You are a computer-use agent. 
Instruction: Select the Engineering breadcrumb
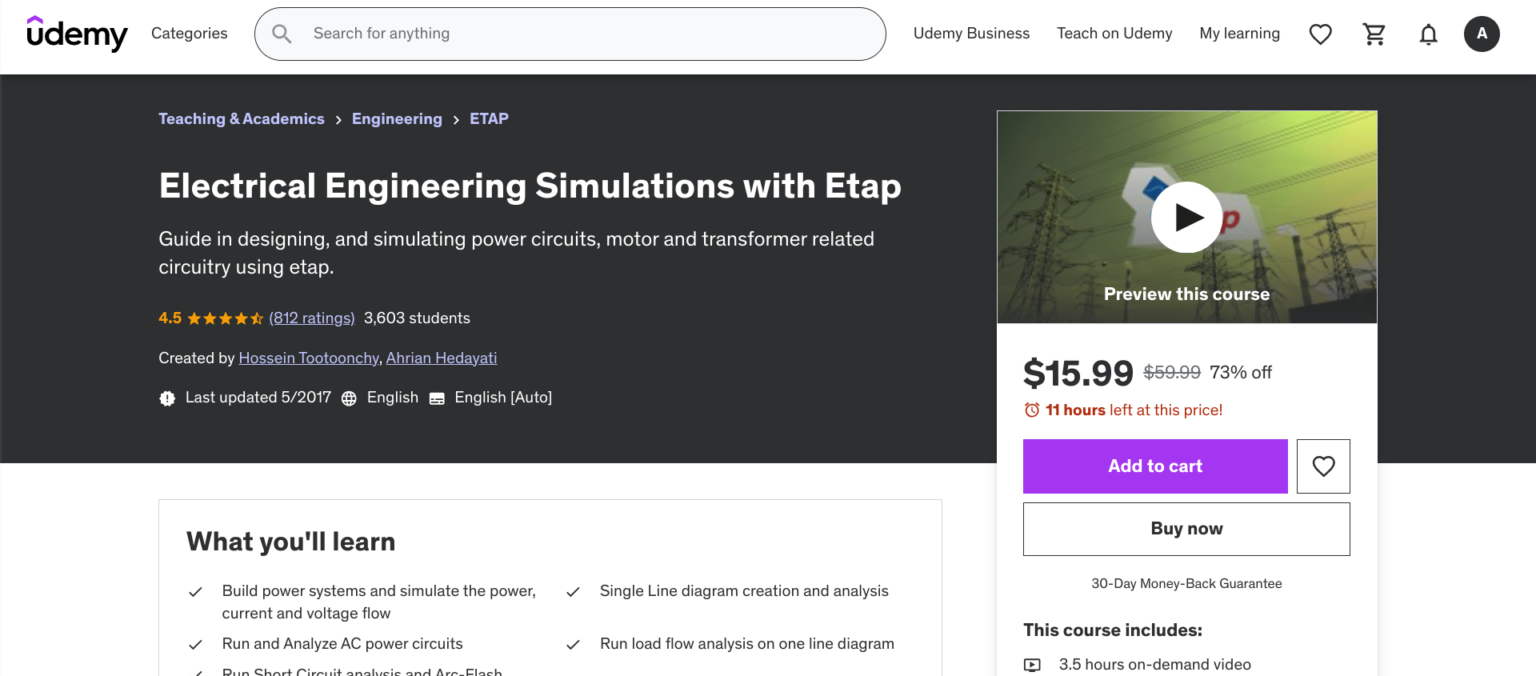pos(397,118)
